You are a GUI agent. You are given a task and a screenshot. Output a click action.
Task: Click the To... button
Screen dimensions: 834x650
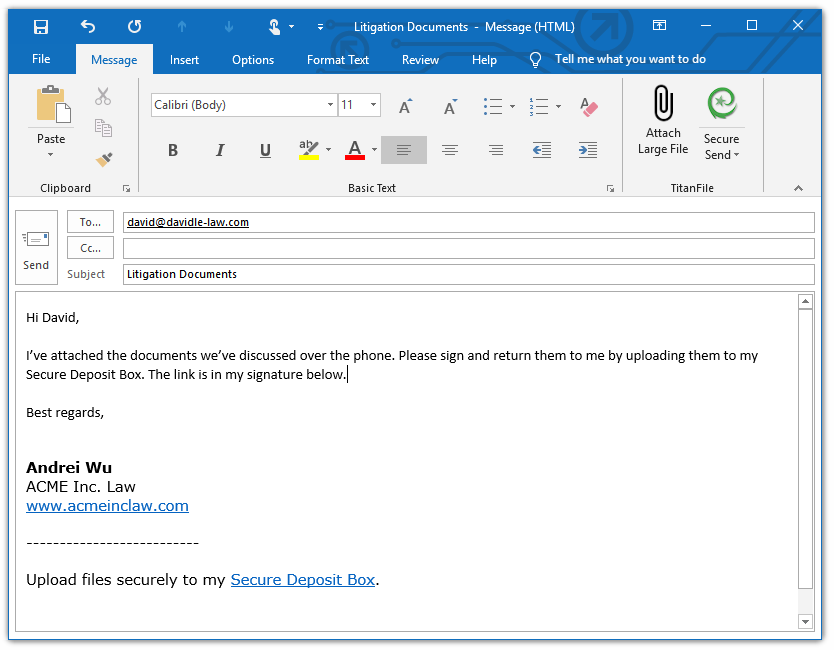click(90, 222)
